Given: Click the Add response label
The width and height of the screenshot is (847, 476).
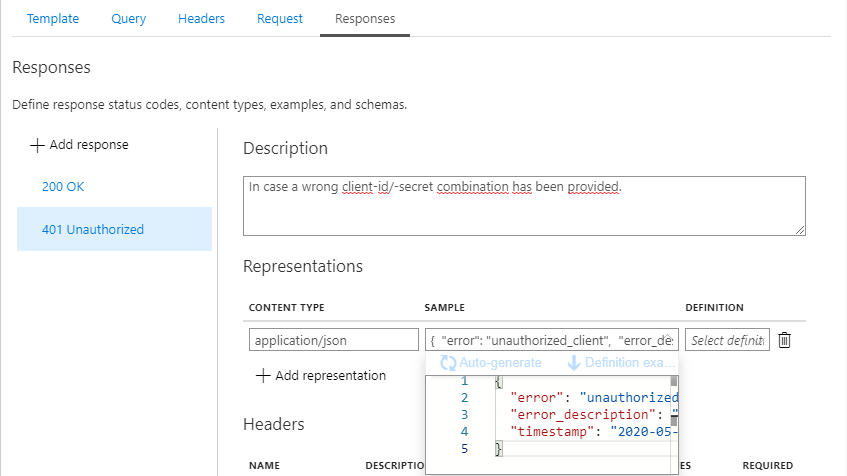Looking at the screenshot, I should coord(89,145).
